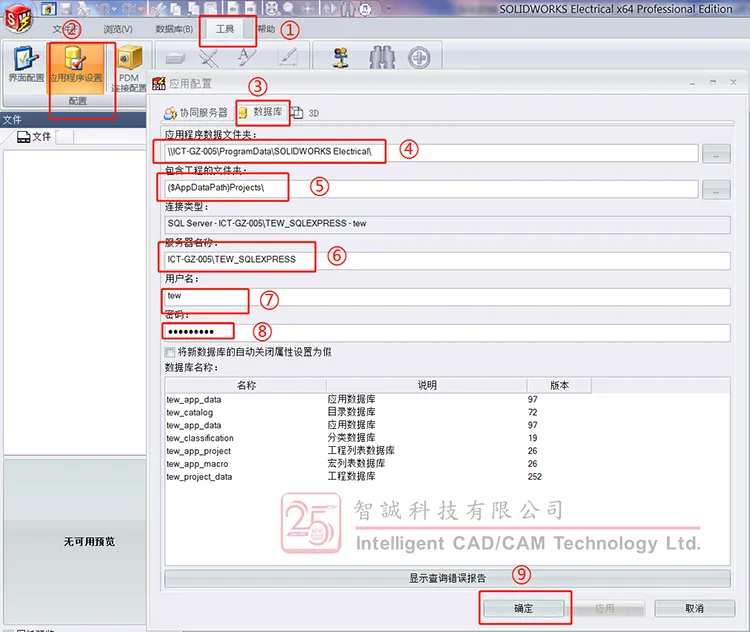Open the quick access toolbar customize arrow
This screenshot has height=632, width=750.
click(x=388, y=8)
